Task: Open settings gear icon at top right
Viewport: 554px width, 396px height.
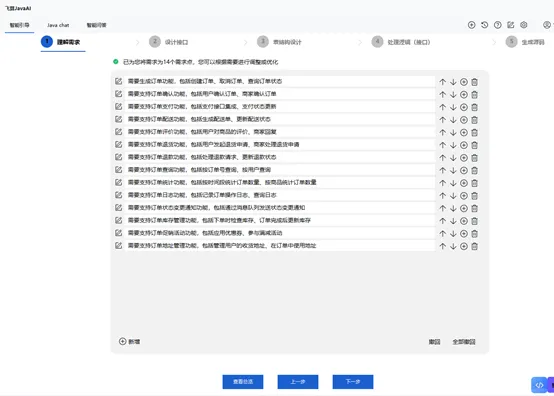Action: (x=524, y=25)
